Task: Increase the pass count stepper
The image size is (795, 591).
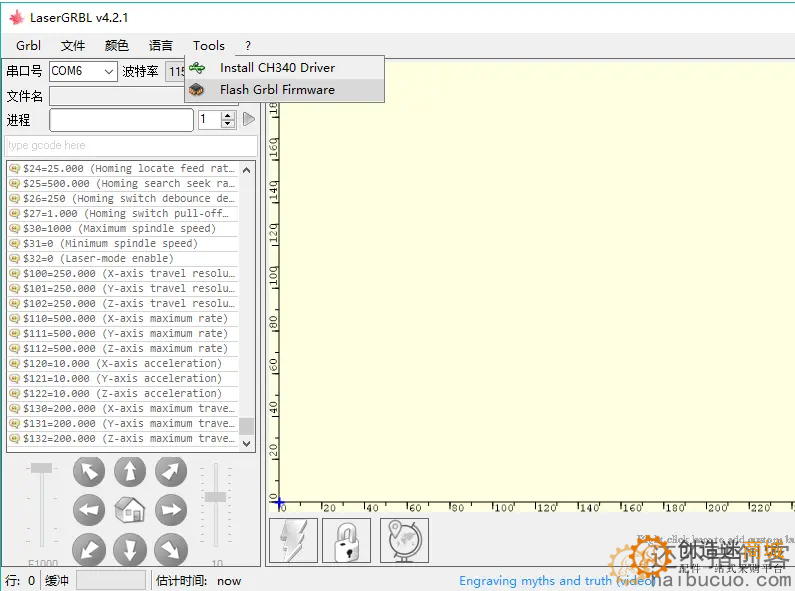Action: tap(228, 116)
